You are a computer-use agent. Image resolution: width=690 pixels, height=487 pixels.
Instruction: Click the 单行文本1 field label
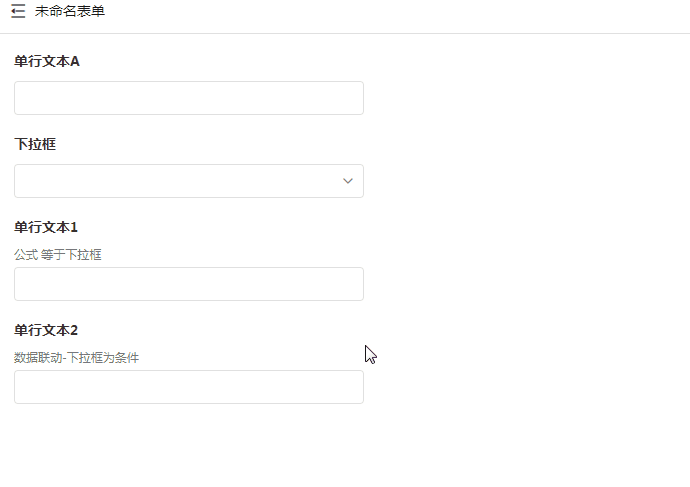tap(46, 227)
